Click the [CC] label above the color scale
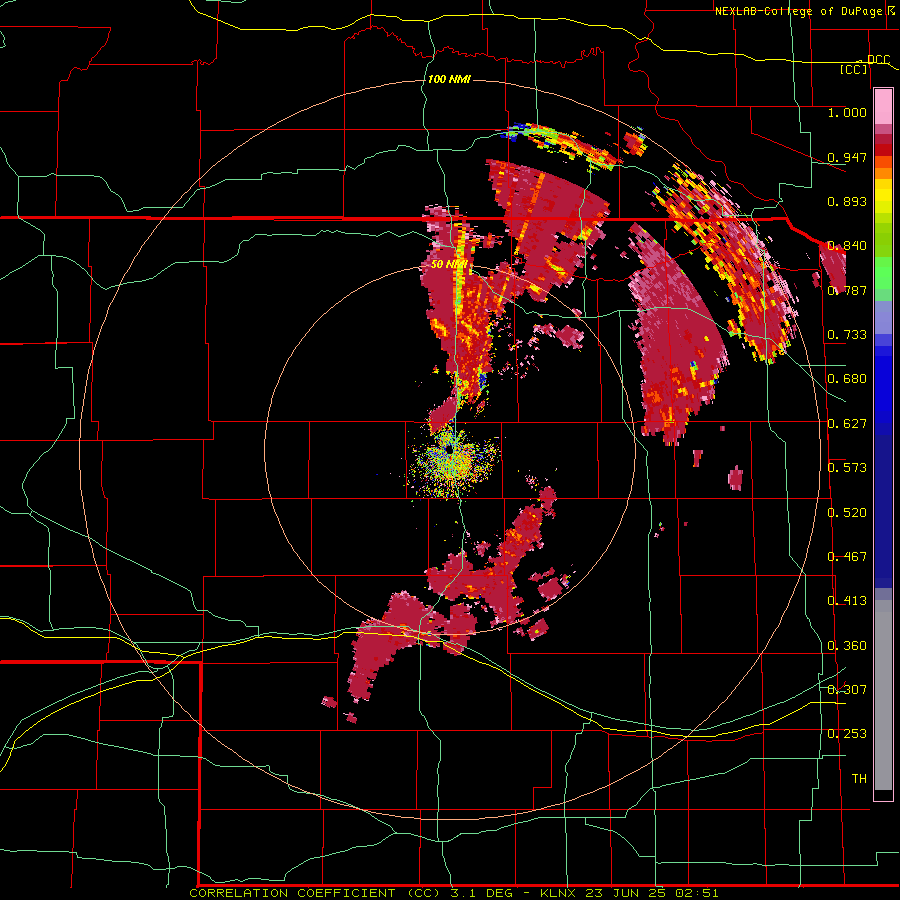The height and width of the screenshot is (900, 900). point(854,69)
